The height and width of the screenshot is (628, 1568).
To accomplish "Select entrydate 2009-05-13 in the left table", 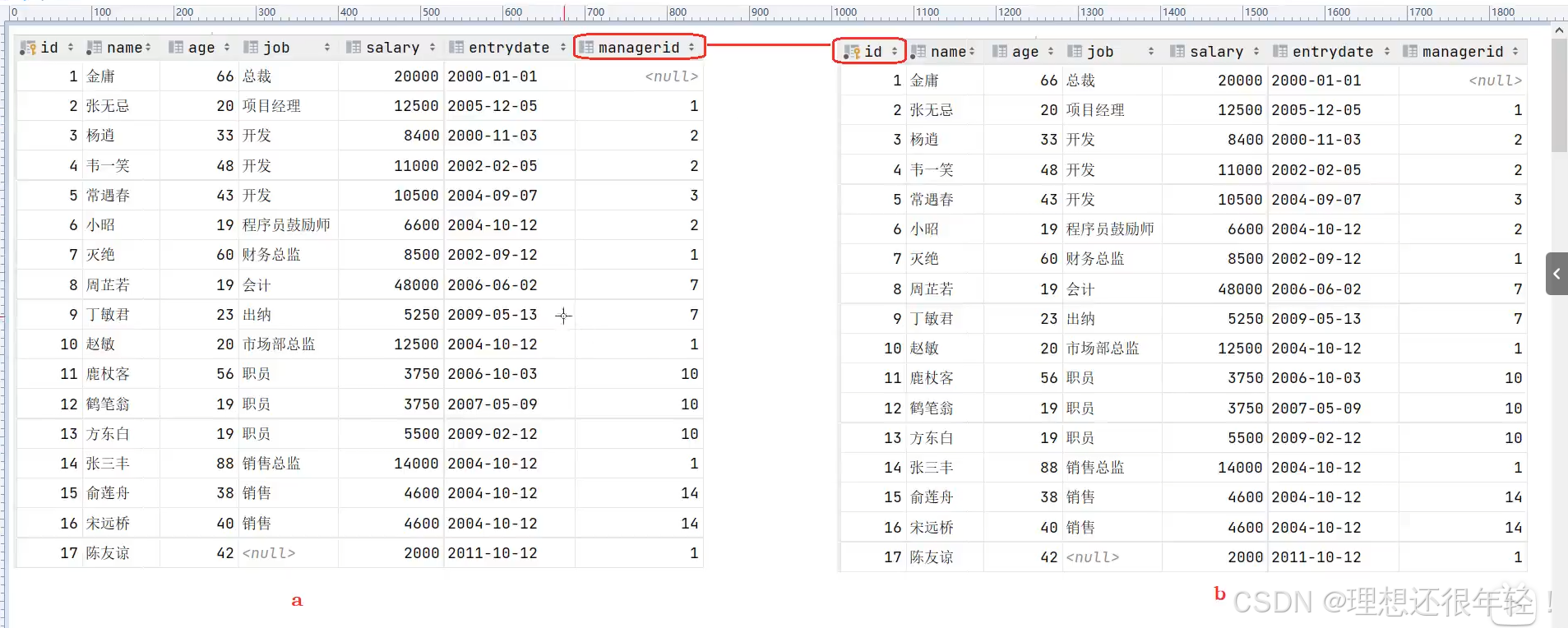I will [493, 315].
